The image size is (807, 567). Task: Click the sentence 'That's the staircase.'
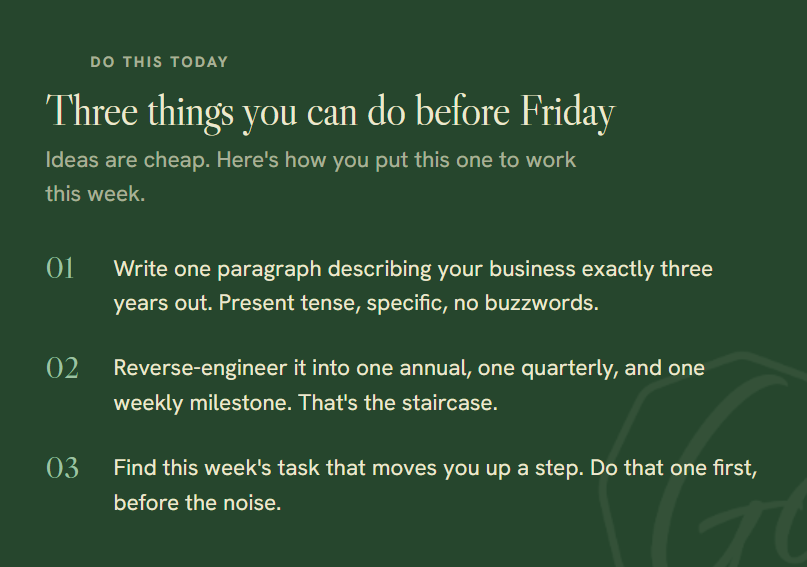pyautogui.click(x=398, y=403)
